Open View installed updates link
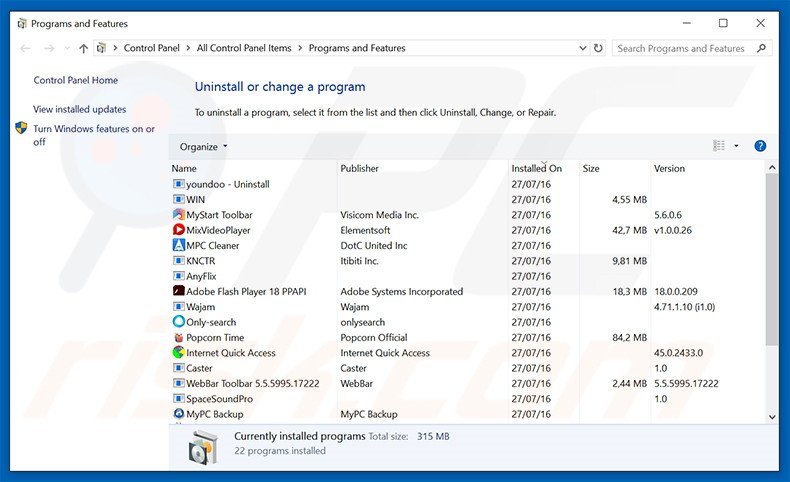Image resolution: width=790 pixels, height=482 pixels. click(x=80, y=109)
